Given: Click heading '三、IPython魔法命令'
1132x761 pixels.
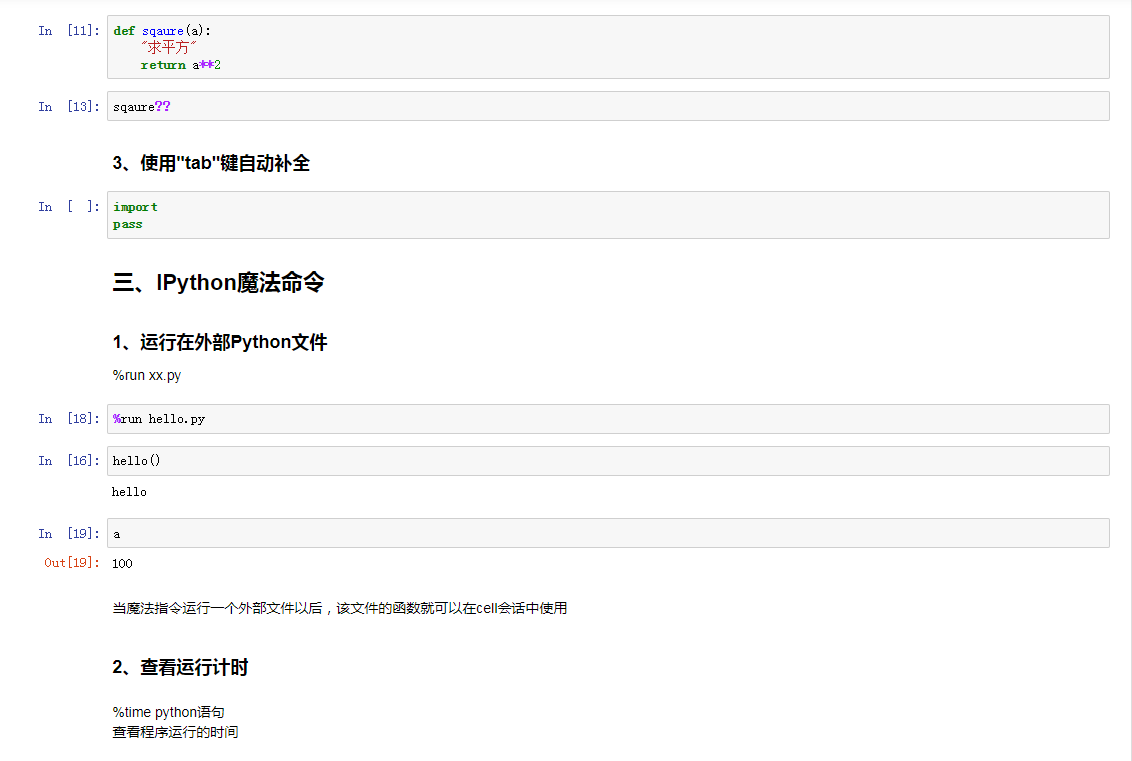Looking at the screenshot, I should pyautogui.click(x=218, y=282).
